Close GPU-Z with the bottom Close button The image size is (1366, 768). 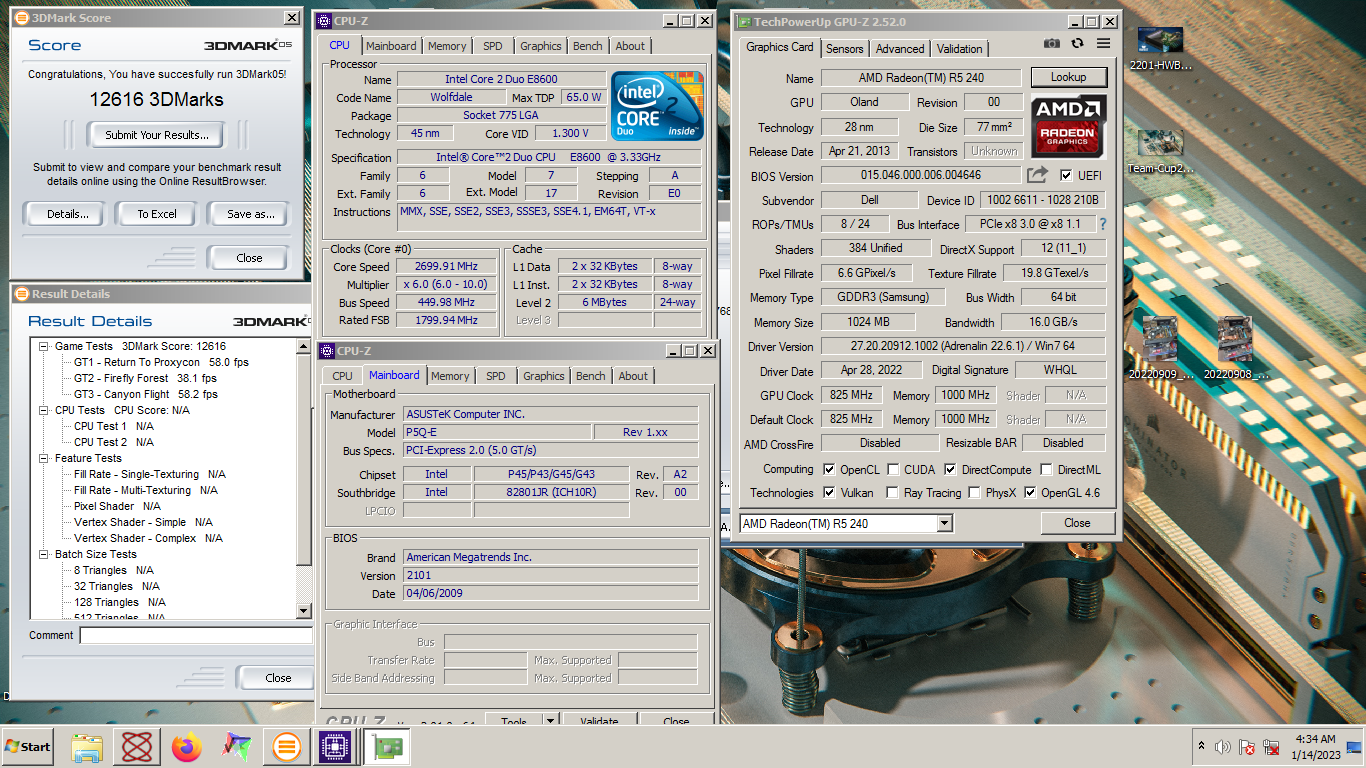tap(1077, 523)
